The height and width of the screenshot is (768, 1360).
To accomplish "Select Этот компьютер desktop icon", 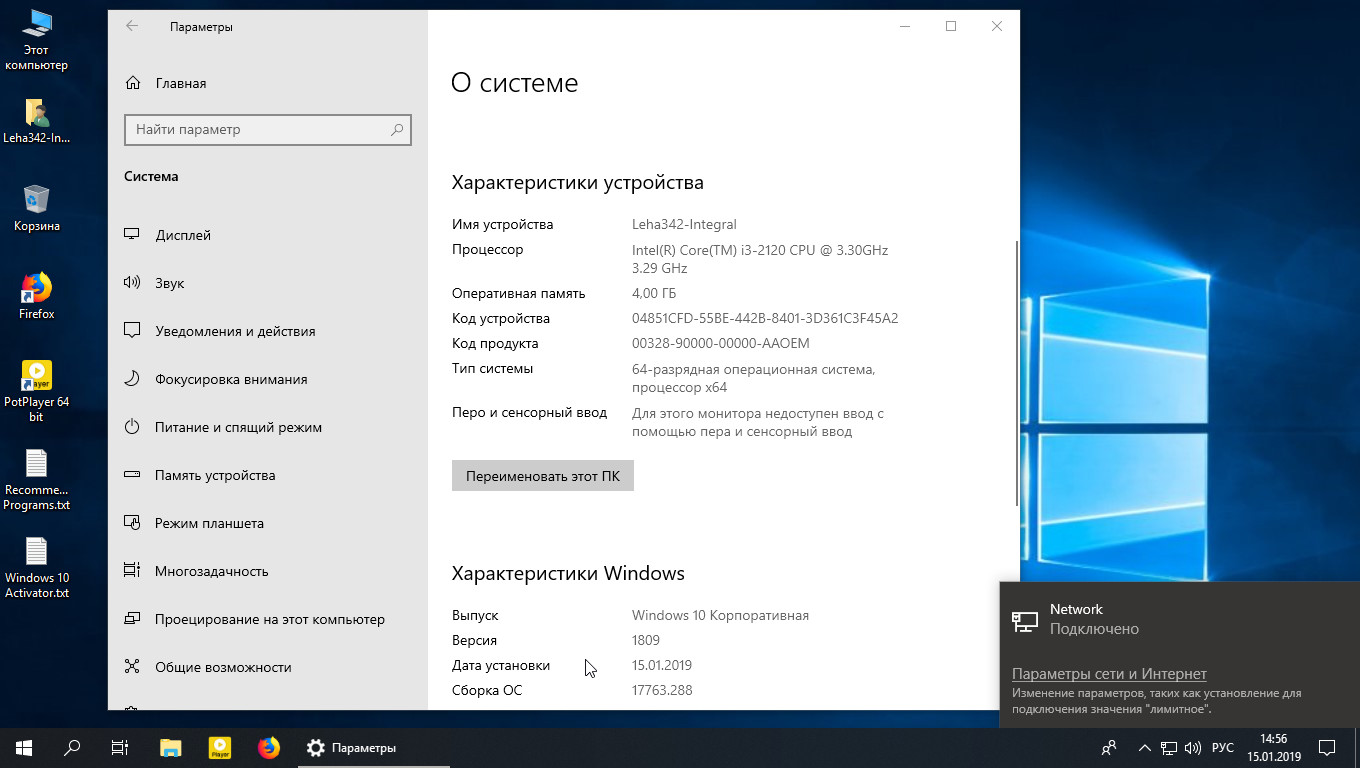I will pyautogui.click(x=36, y=39).
